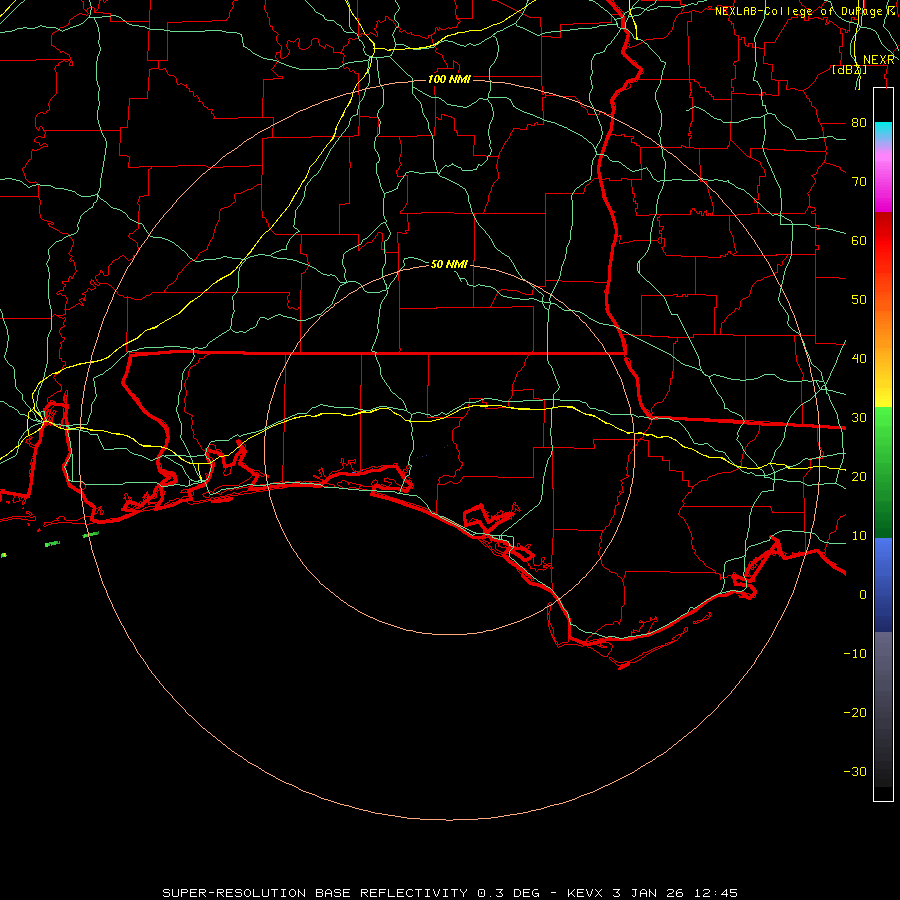Click the "-10" value on the dBZ scale
The width and height of the screenshot is (900, 900).
[855, 653]
